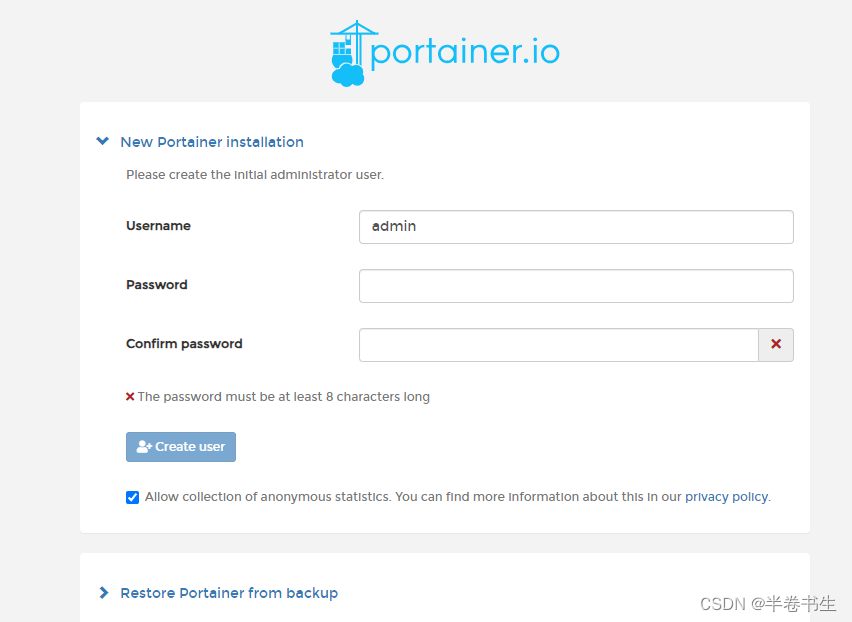Focus the Password input field
This screenshot has width=852, height=622.
(x=576, y=286)
